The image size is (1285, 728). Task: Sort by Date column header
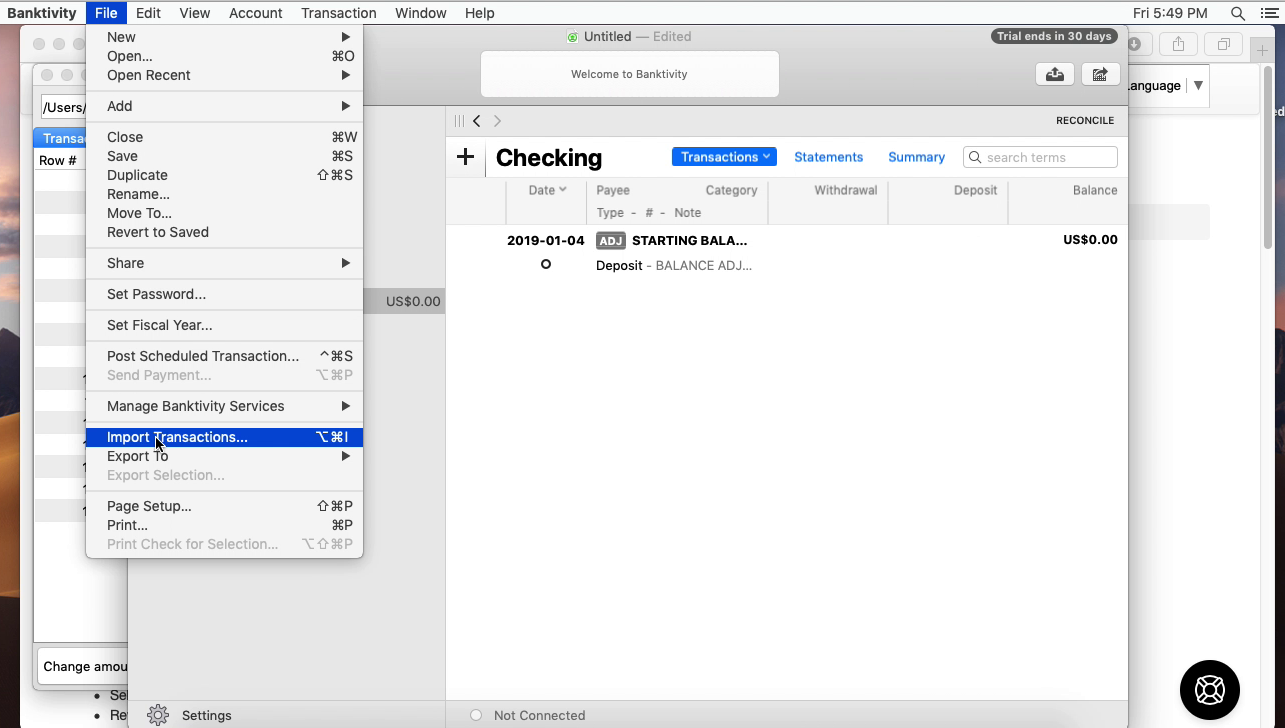547,190
